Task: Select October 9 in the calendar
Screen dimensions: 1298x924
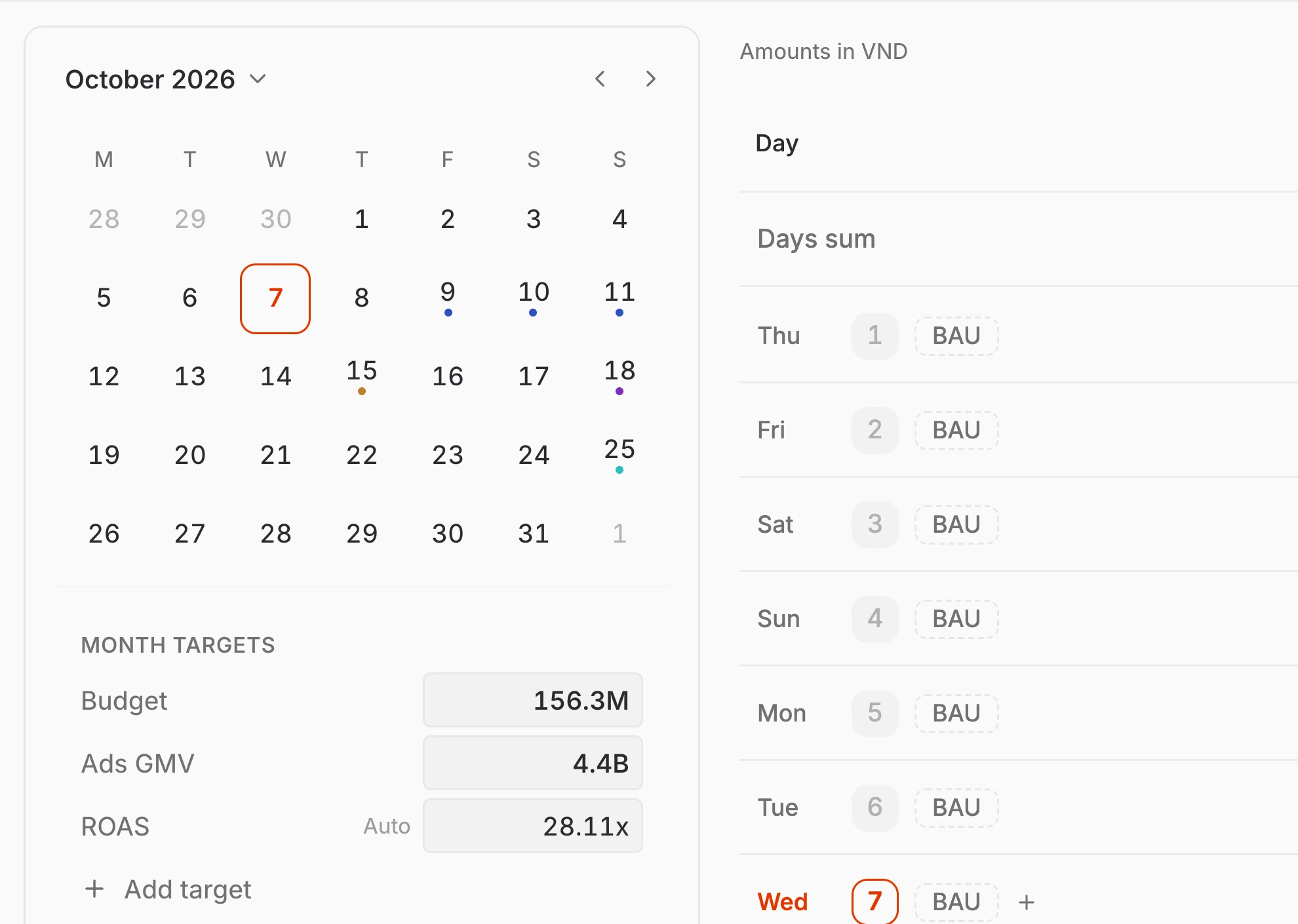Action: pyautogui.click(x=448, y=298)
